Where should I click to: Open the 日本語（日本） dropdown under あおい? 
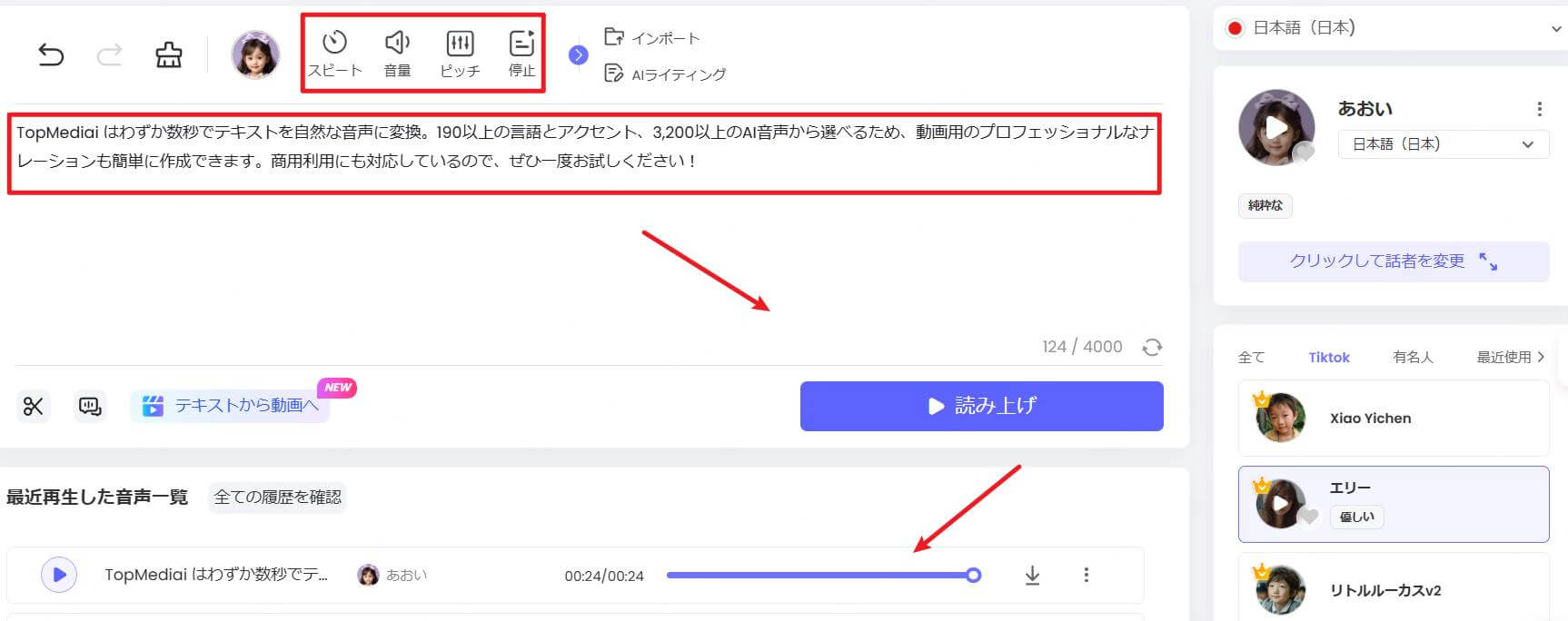pyautogui.click(x=1444, y=144)
